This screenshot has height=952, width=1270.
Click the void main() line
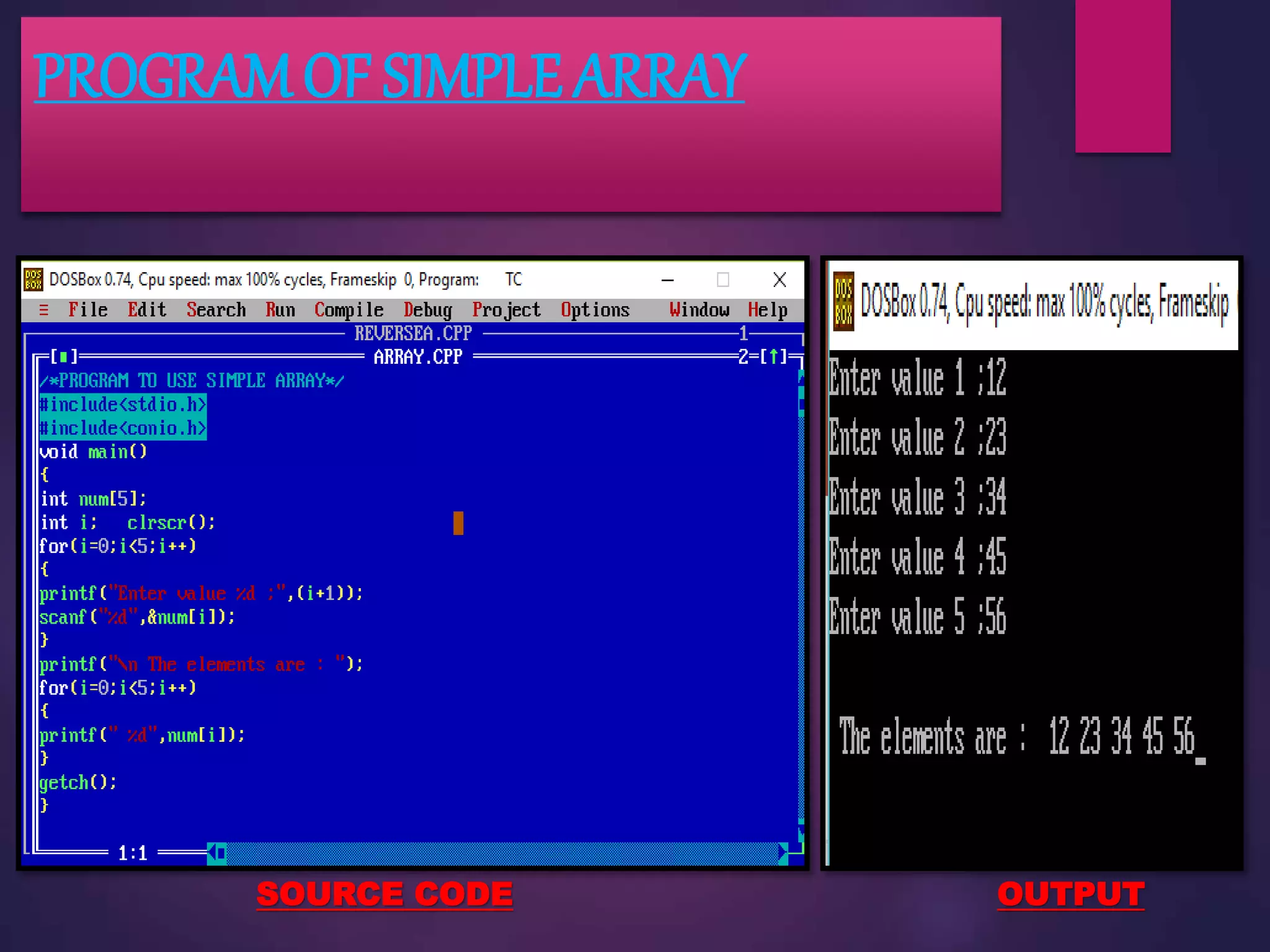coord(93,452)
